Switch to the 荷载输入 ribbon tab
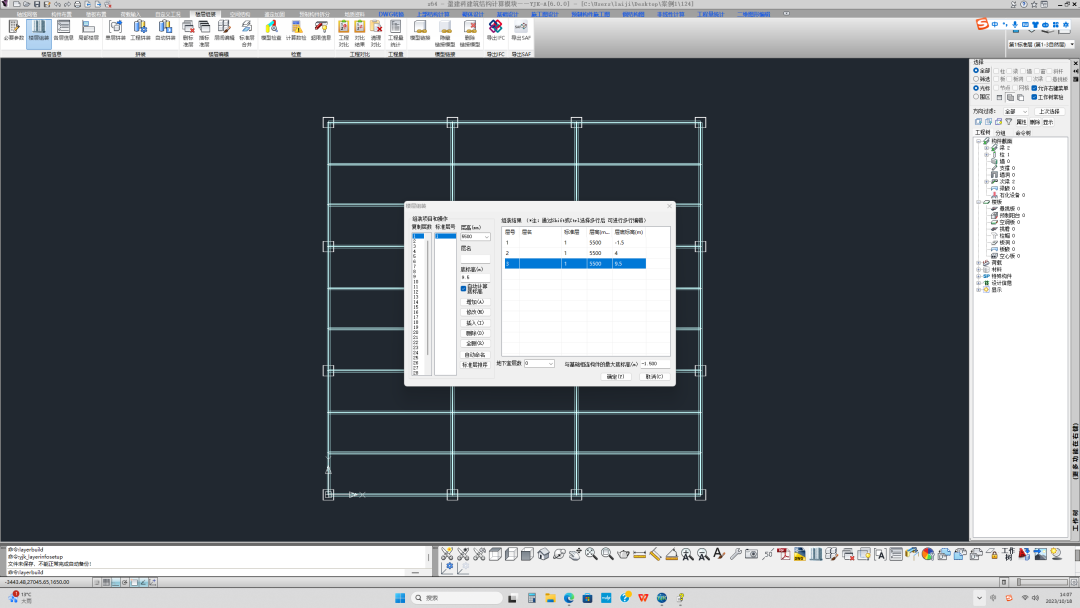1080x608 pixels. [x=130, y=14]
